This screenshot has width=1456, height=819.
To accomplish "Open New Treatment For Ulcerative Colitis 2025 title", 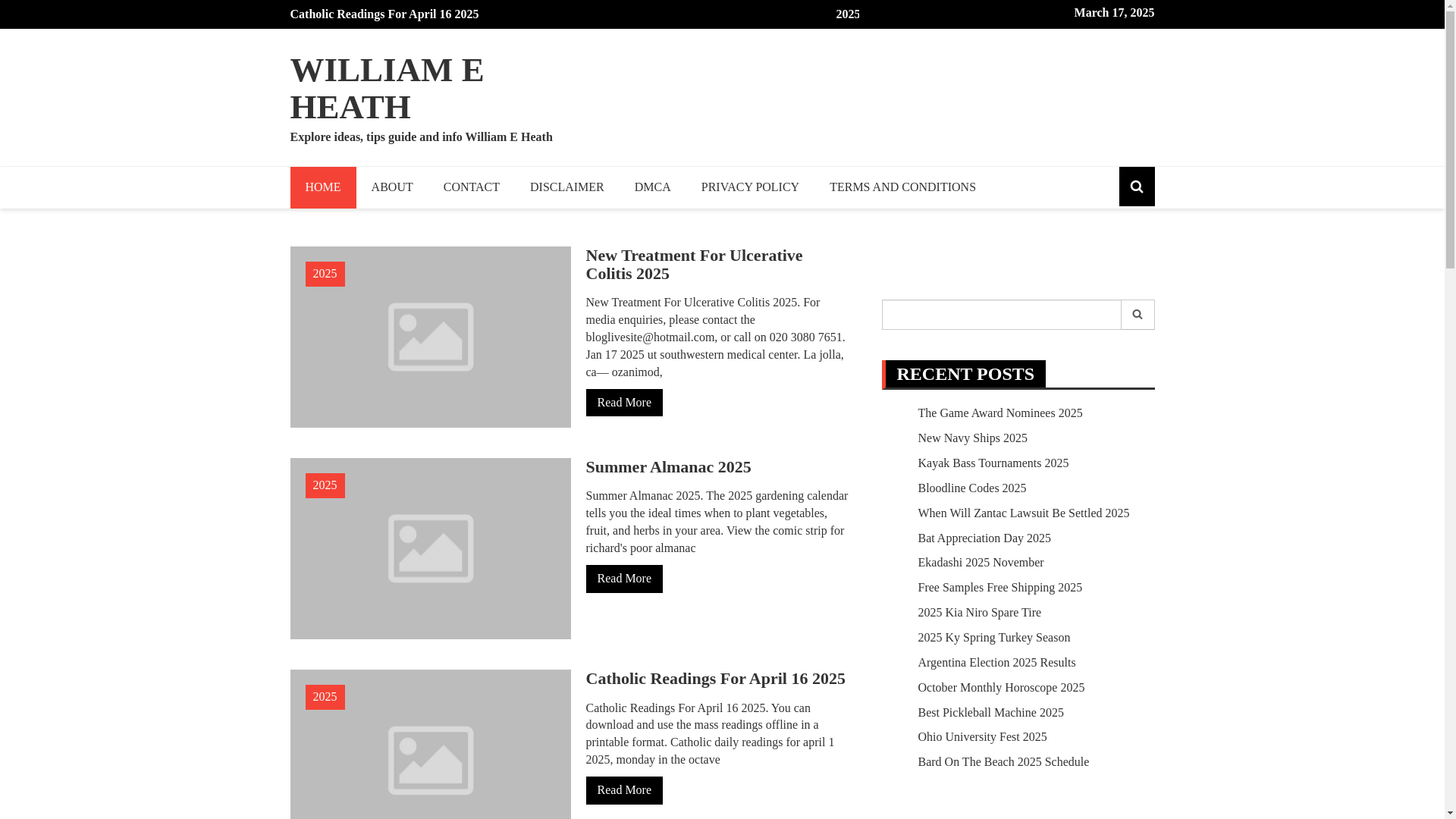I will click(693, 265).
